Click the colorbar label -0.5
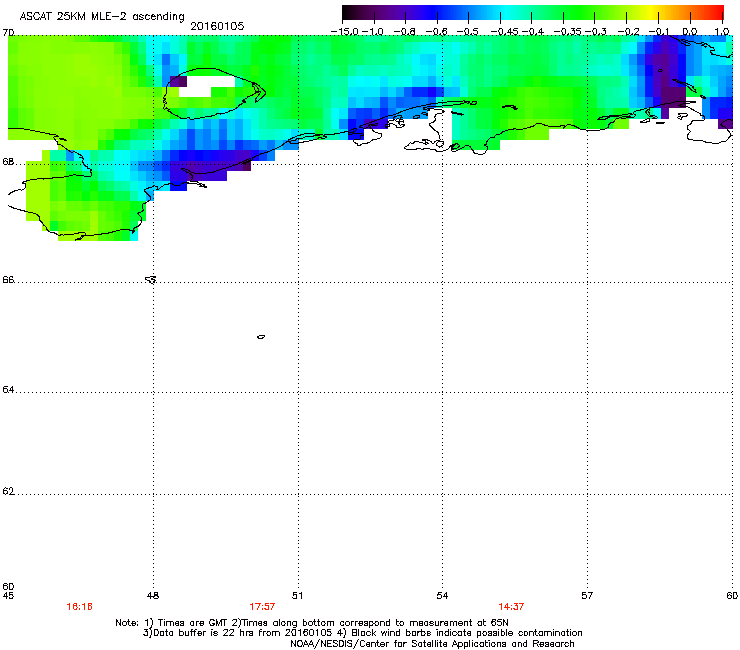The width and height of the screenshot is (740, 650). [468, 32]
